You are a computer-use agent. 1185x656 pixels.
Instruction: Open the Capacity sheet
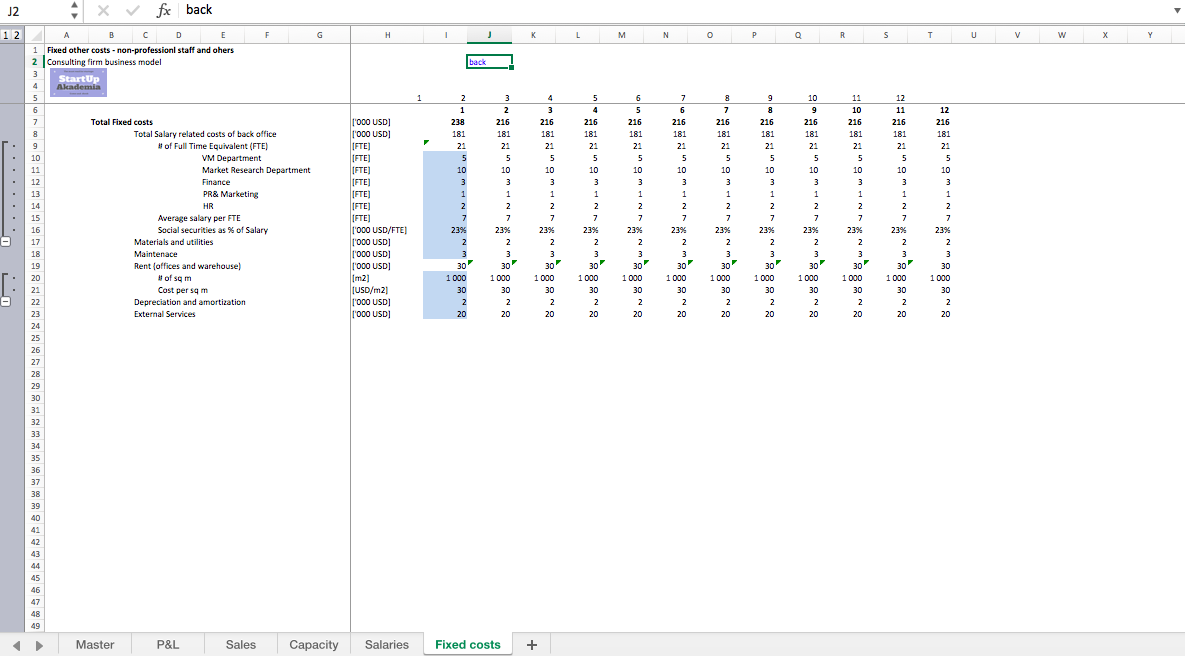tap(313, 644)
